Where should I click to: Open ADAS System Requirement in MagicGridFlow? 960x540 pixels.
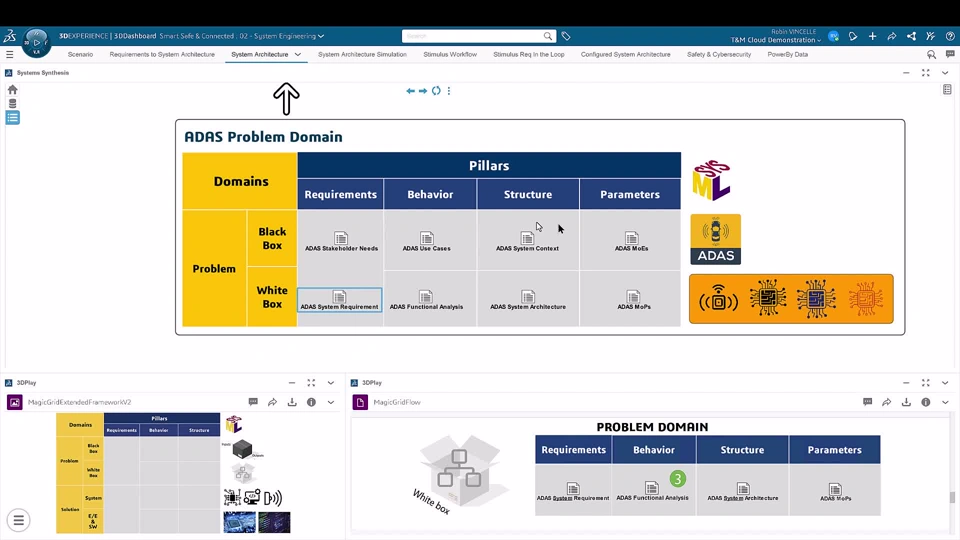[573, 492]
